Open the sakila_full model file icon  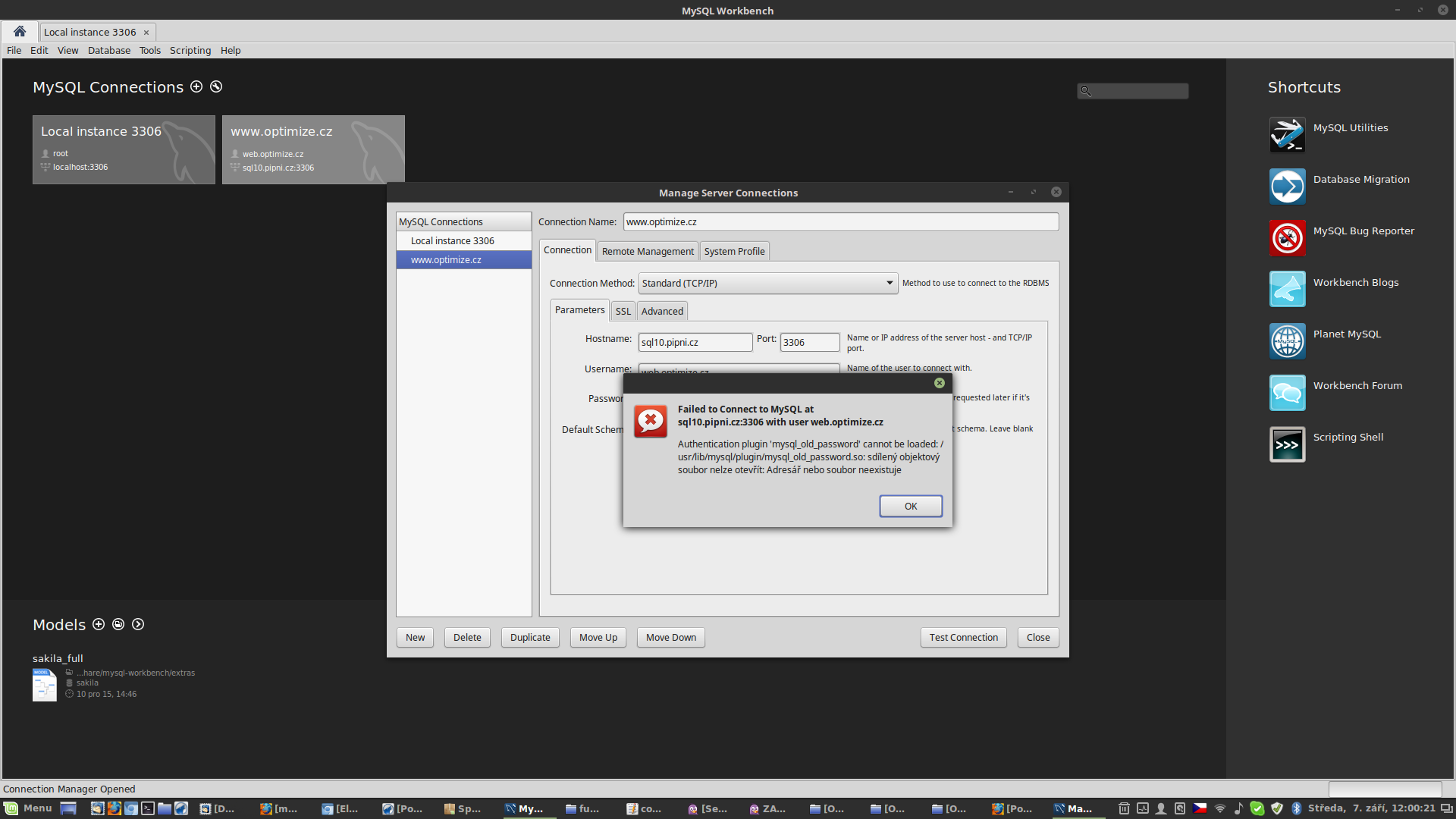44,685
